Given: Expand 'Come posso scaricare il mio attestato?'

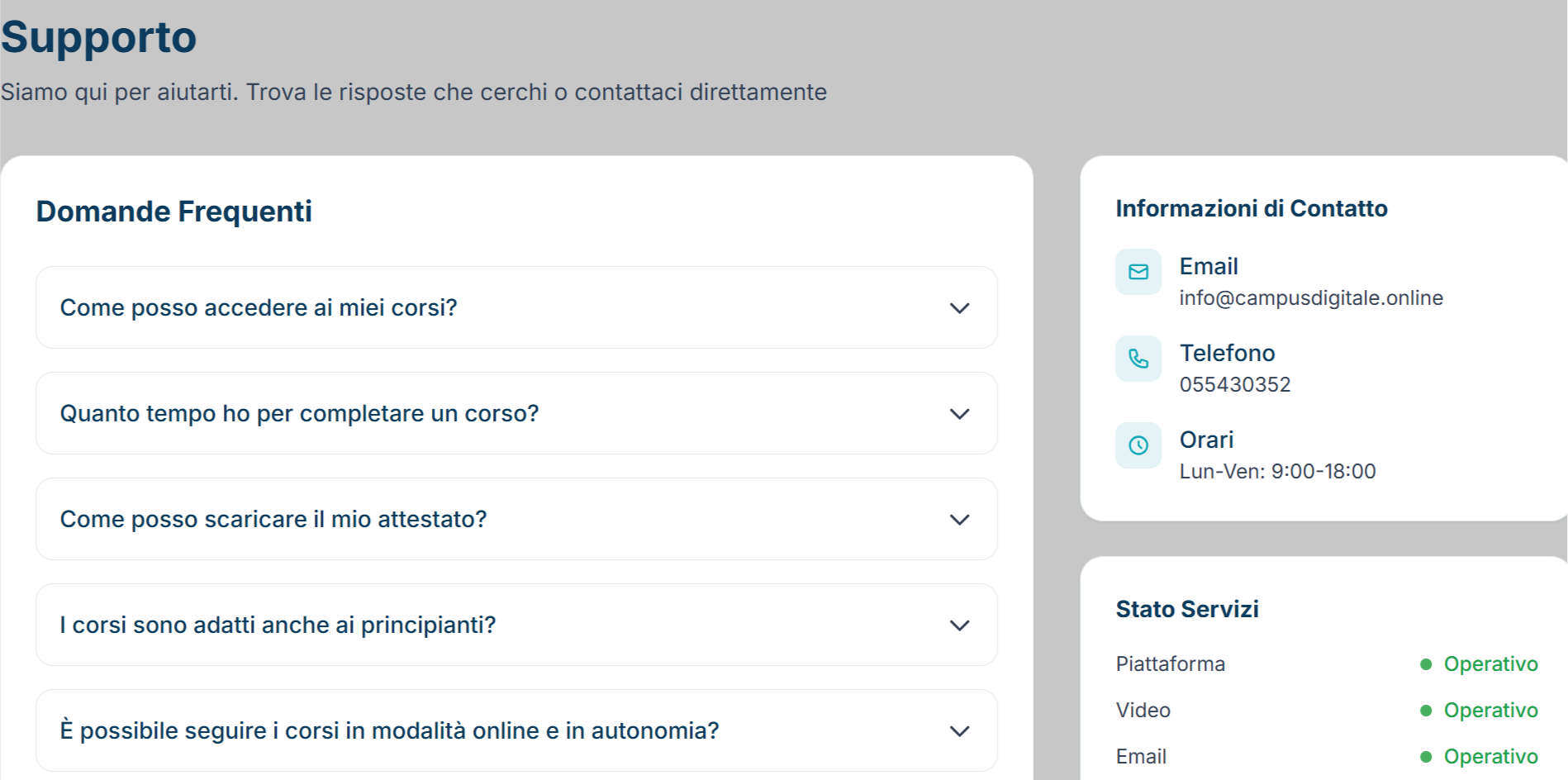Looking at the screenshot, I should (516, 519).
